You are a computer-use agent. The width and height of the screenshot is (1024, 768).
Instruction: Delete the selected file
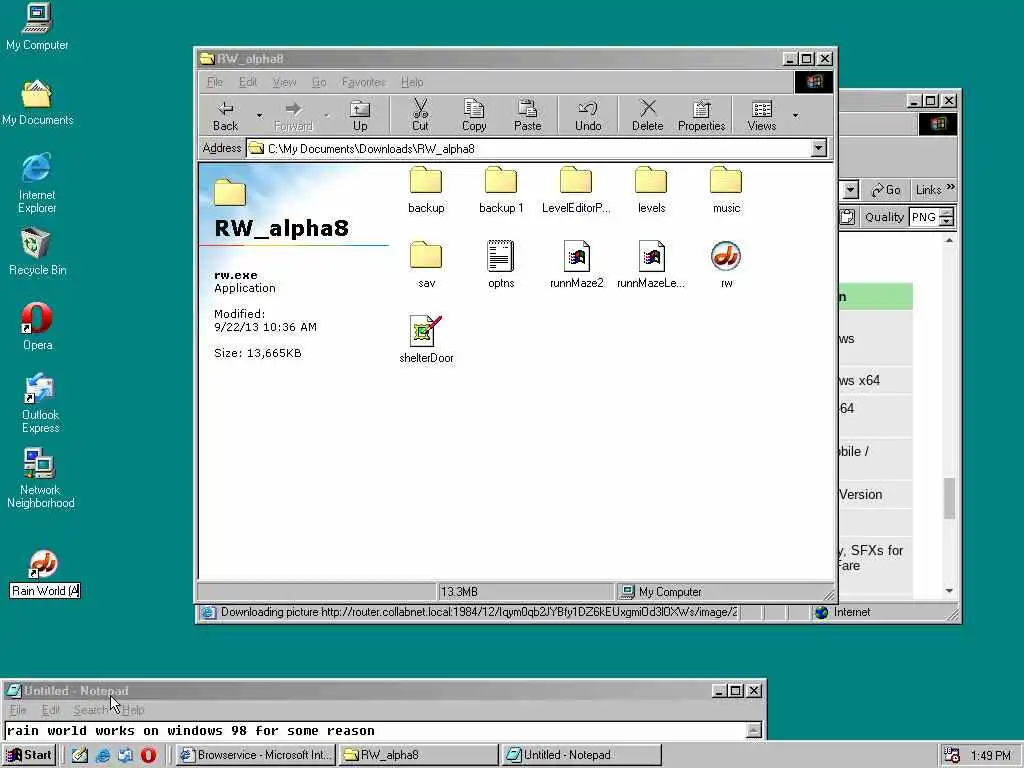(x=647, y=116)
